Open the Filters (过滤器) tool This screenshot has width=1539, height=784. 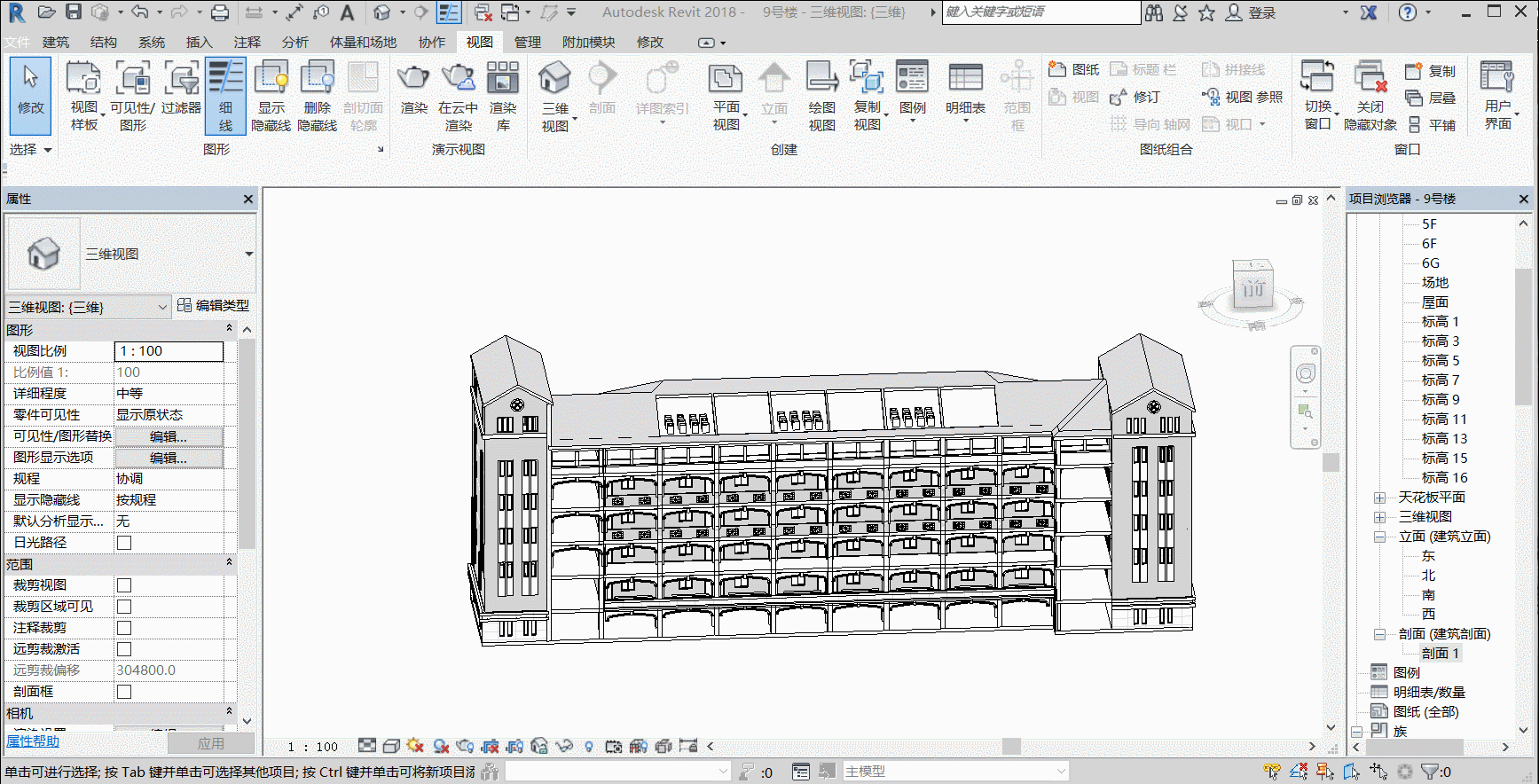tap(181, 89)
